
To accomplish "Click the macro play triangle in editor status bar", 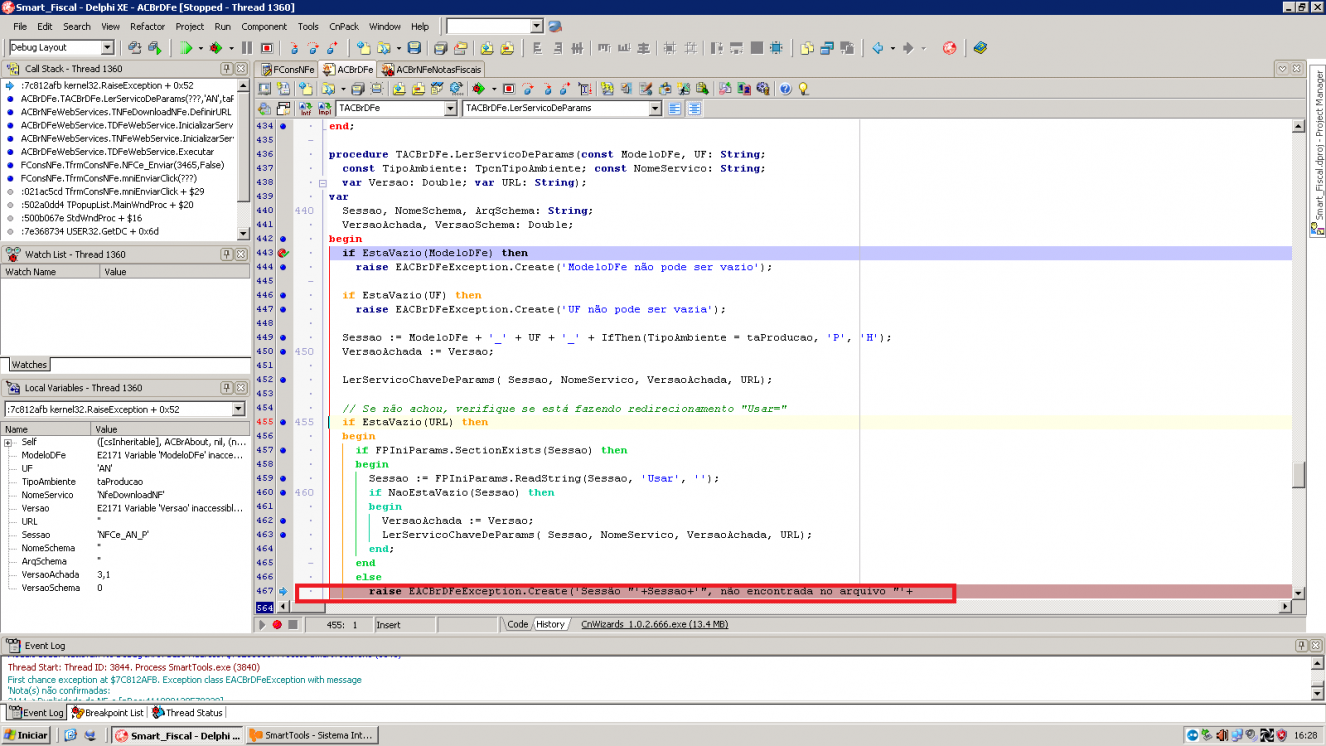I will tap(263, 624).
